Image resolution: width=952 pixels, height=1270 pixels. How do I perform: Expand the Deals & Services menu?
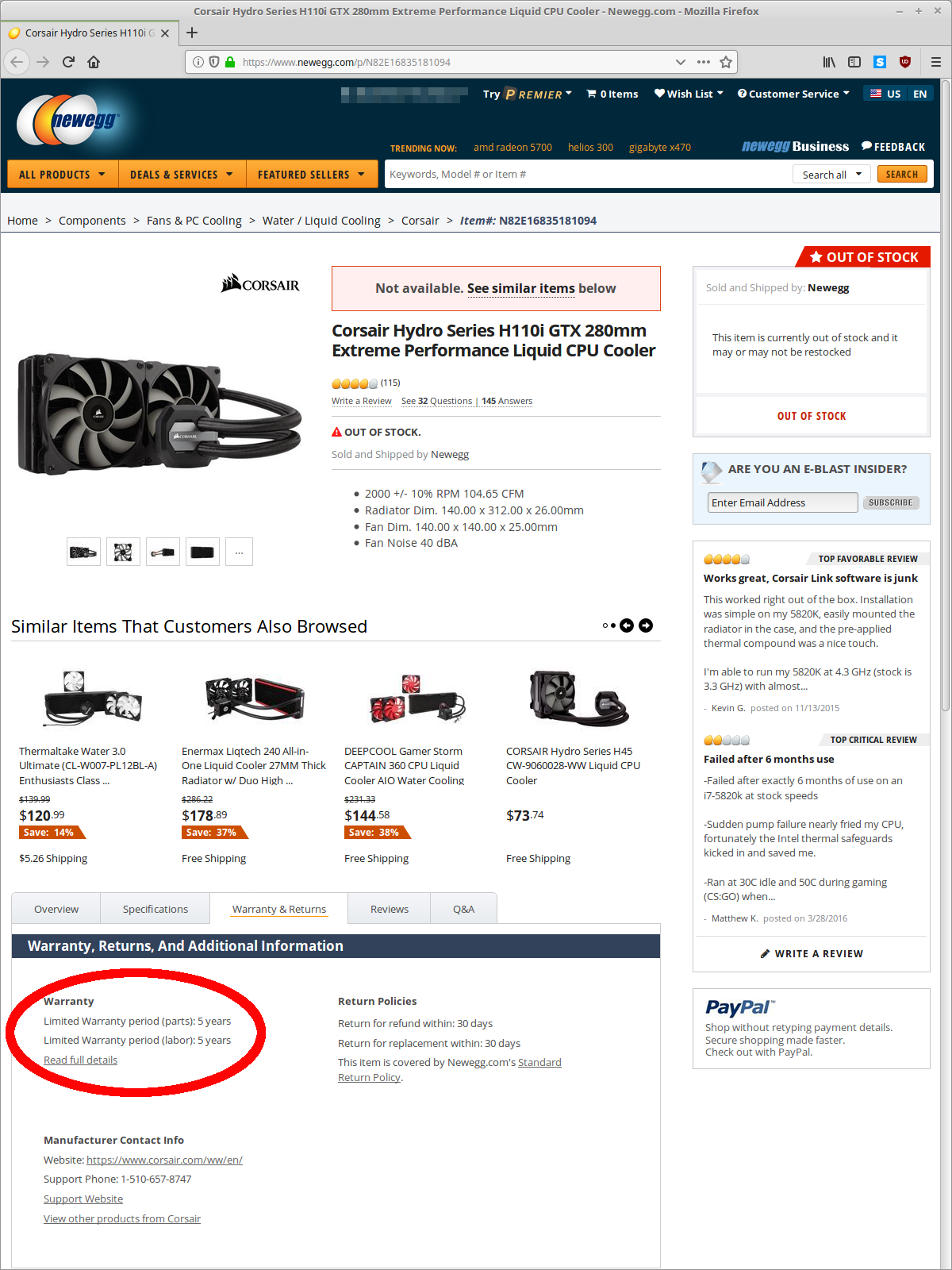[x=182, y=175]
